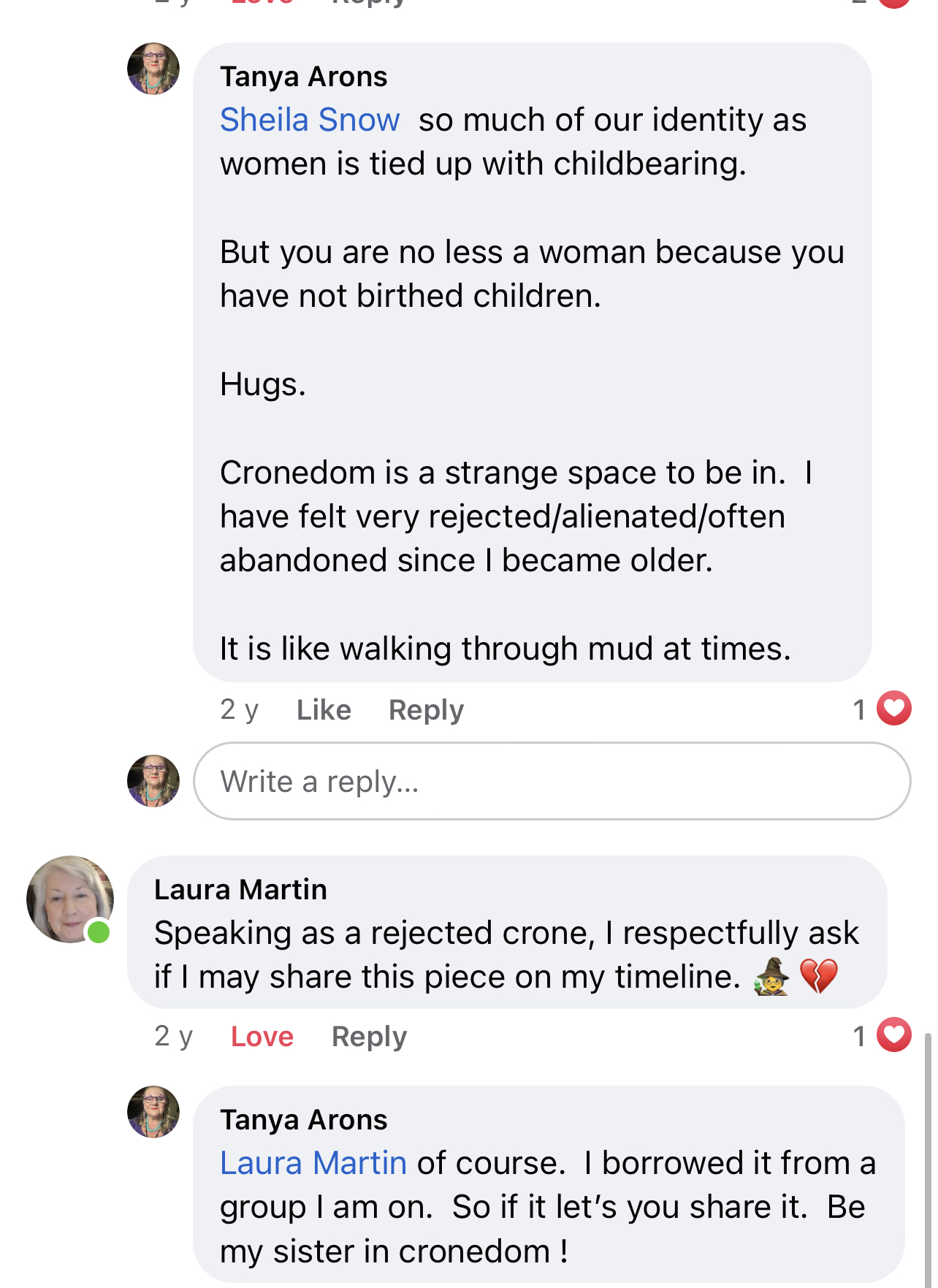Open Laura Martin's profile picture
The image size is (938, 1288).
click(70, 899)
